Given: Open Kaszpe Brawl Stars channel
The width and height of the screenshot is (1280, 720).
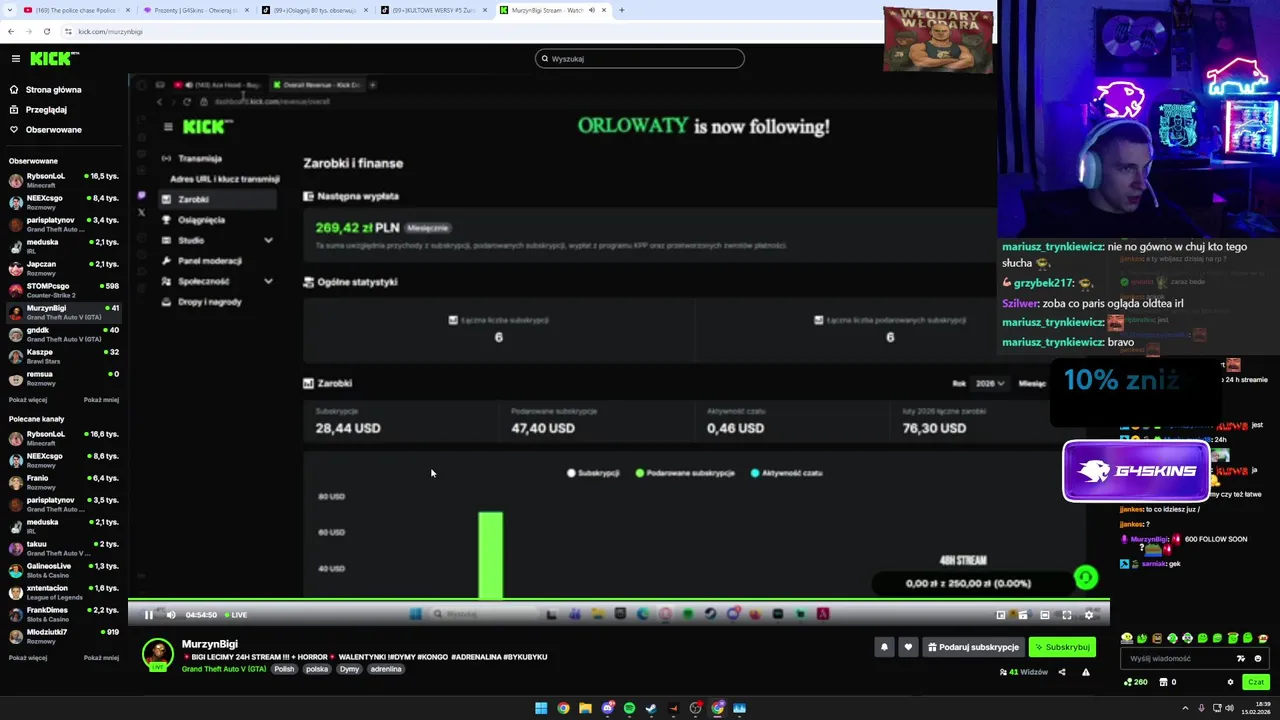Looking at the screenshot, I should click(64, 356).
